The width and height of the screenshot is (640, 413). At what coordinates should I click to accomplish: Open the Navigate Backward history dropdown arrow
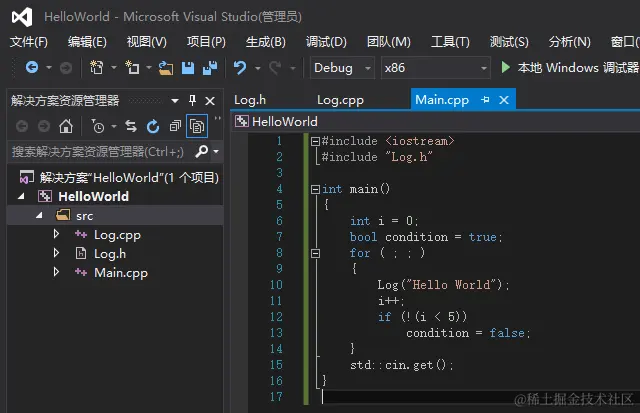click(49, 67)
